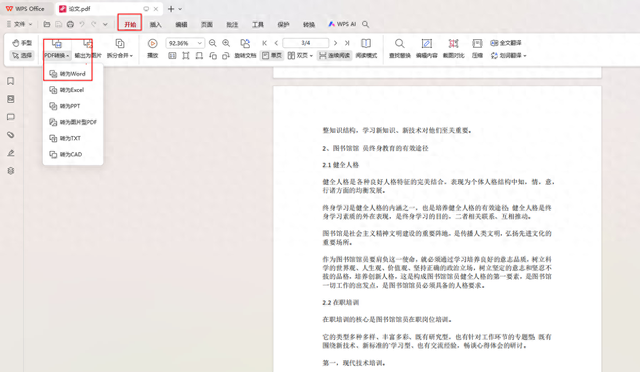Open the folder icon in quick access bar
Screen dimensions: 640x372
pos(47,25)
